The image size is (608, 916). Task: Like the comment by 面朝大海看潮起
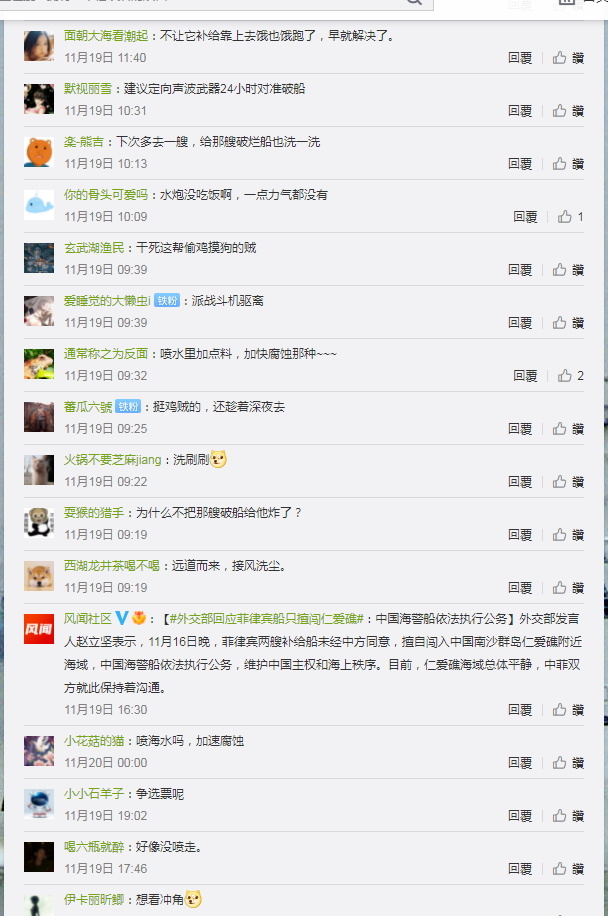(568, 58)
